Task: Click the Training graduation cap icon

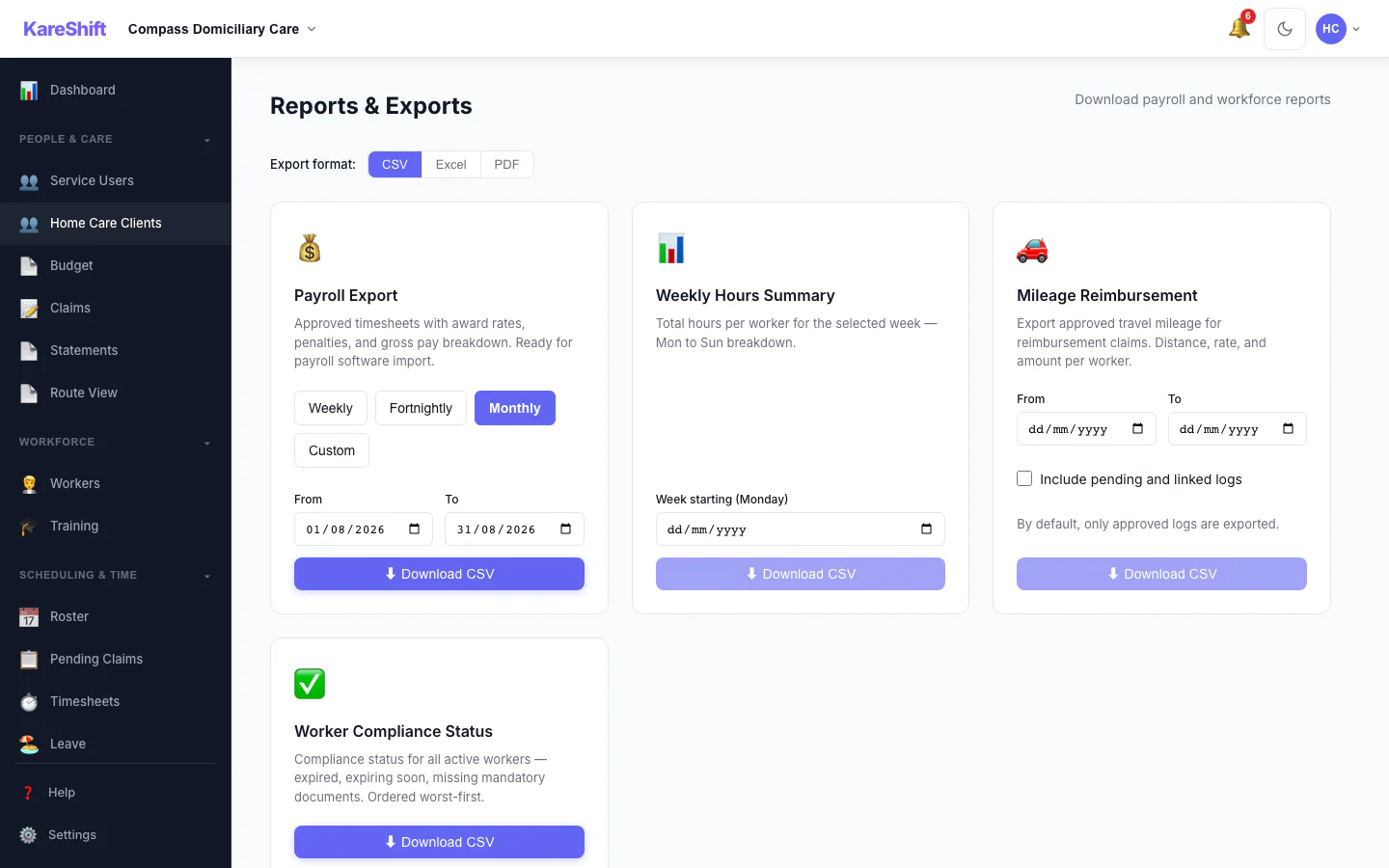Action: click(x=29, y=527)
